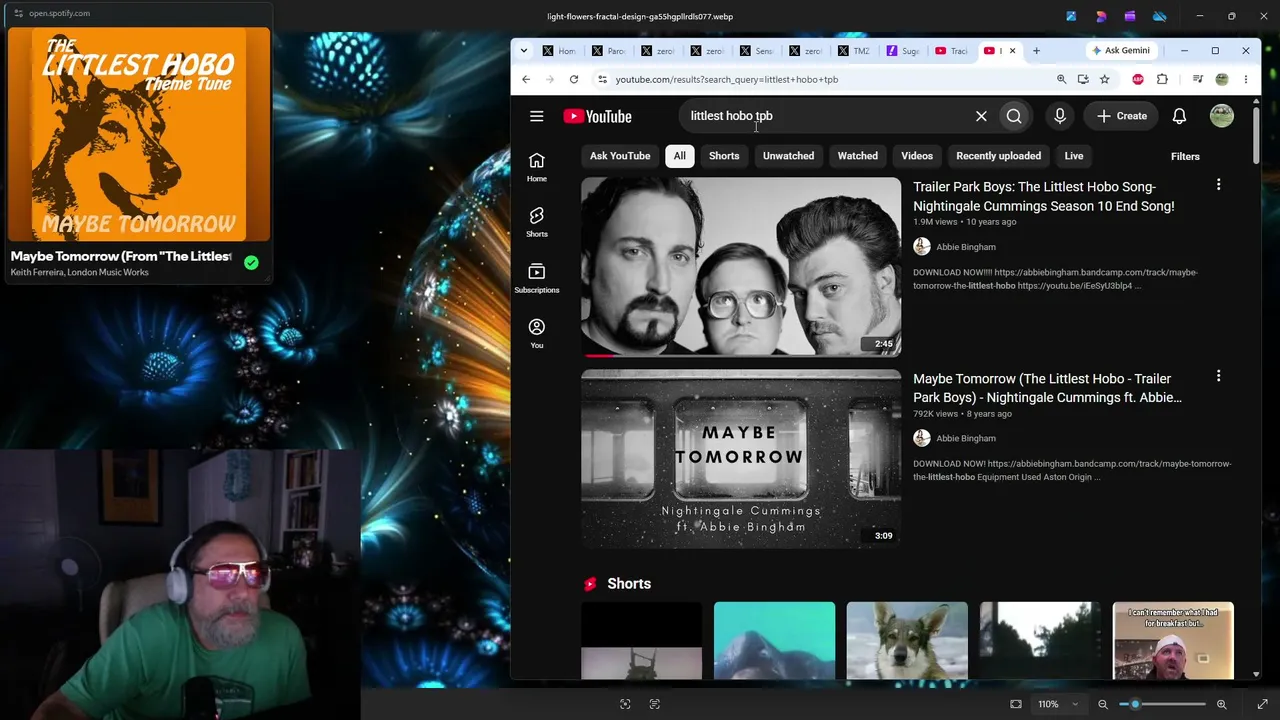
Task: Open the 110% zoom level dropdown
Action: [1059, 704]
